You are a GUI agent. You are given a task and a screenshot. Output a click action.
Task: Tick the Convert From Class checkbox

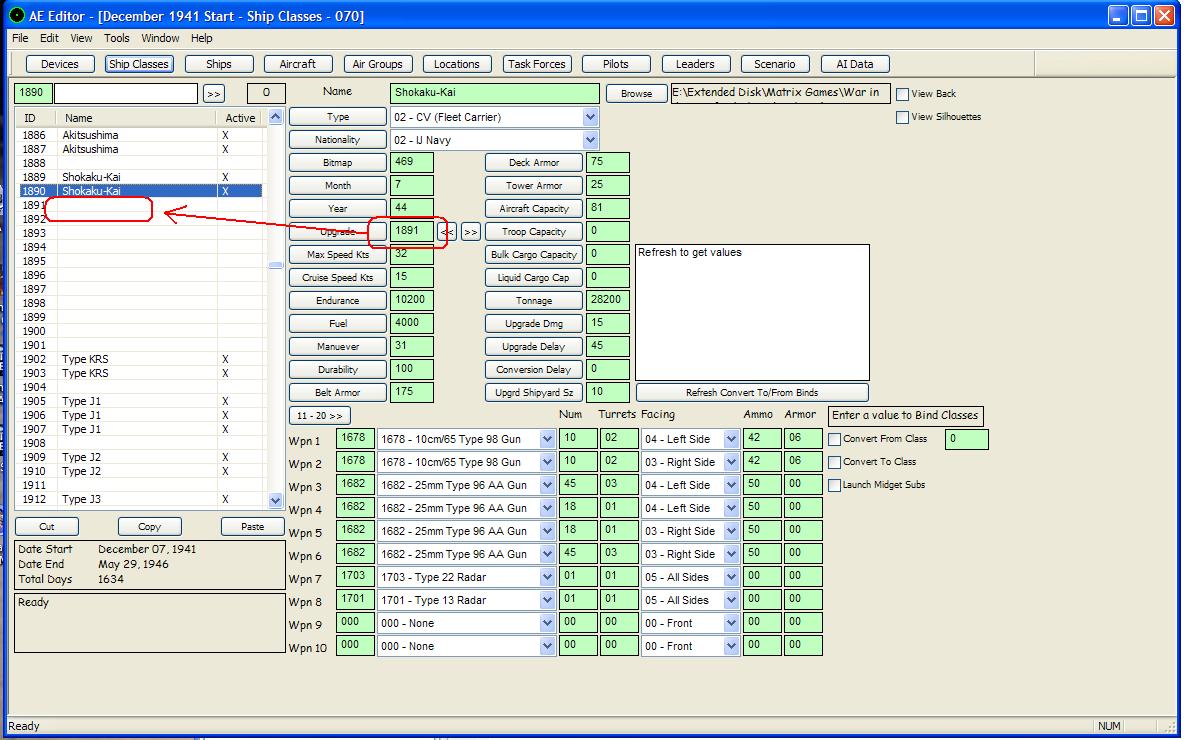[x=835, y=439]
